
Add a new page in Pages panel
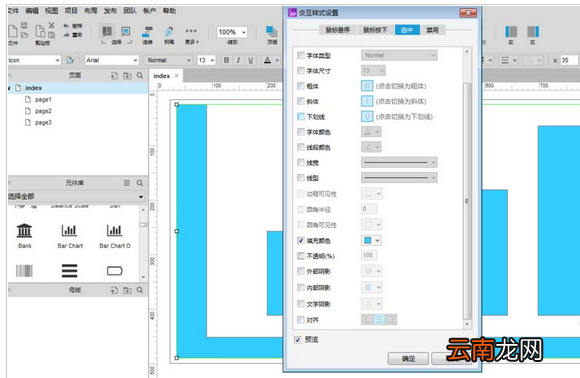[x=114, y=75]
